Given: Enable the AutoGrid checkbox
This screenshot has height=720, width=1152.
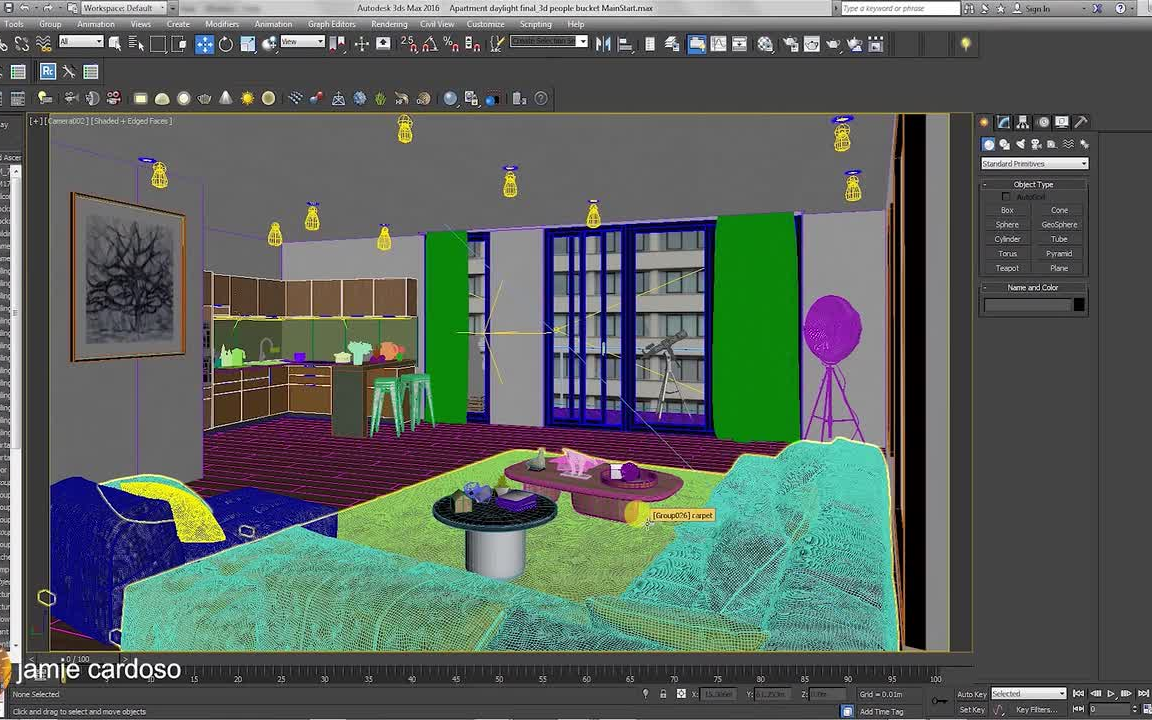Looking at the screenshot, I should 1006,197.
